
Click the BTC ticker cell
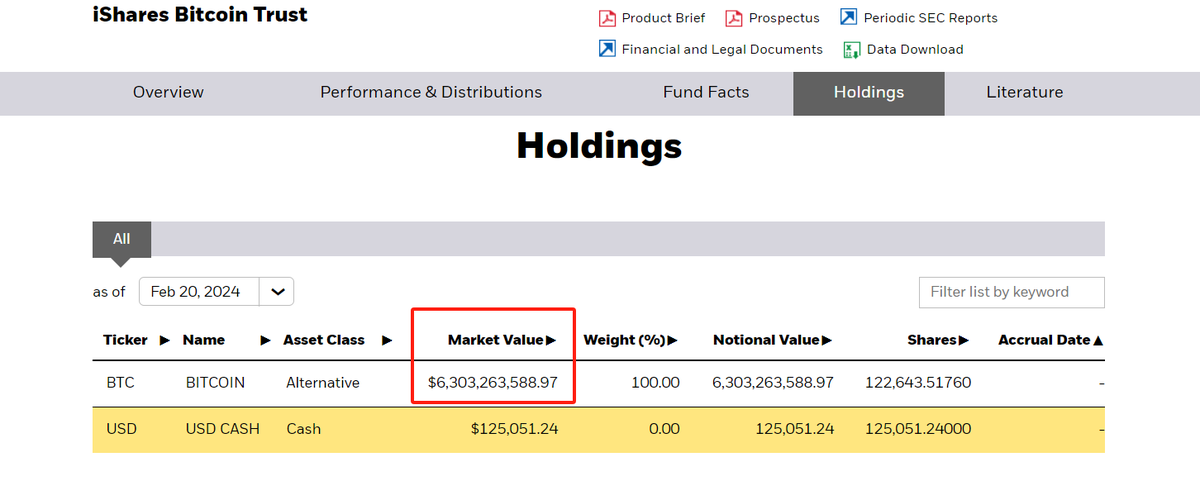(x=120, y=383)
